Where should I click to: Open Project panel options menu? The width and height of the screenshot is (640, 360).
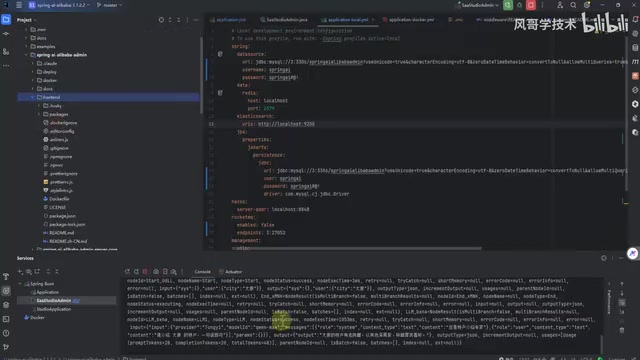coord(187,20)
